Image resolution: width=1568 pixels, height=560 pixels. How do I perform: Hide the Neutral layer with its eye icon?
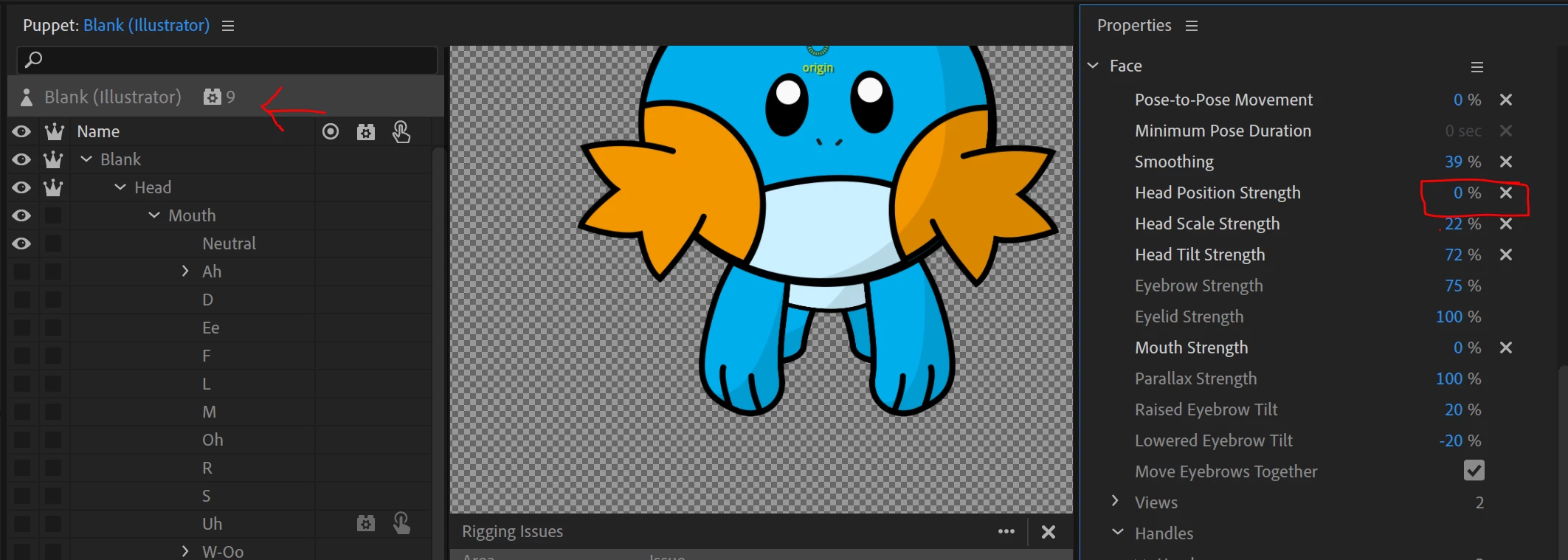[21, 243]
